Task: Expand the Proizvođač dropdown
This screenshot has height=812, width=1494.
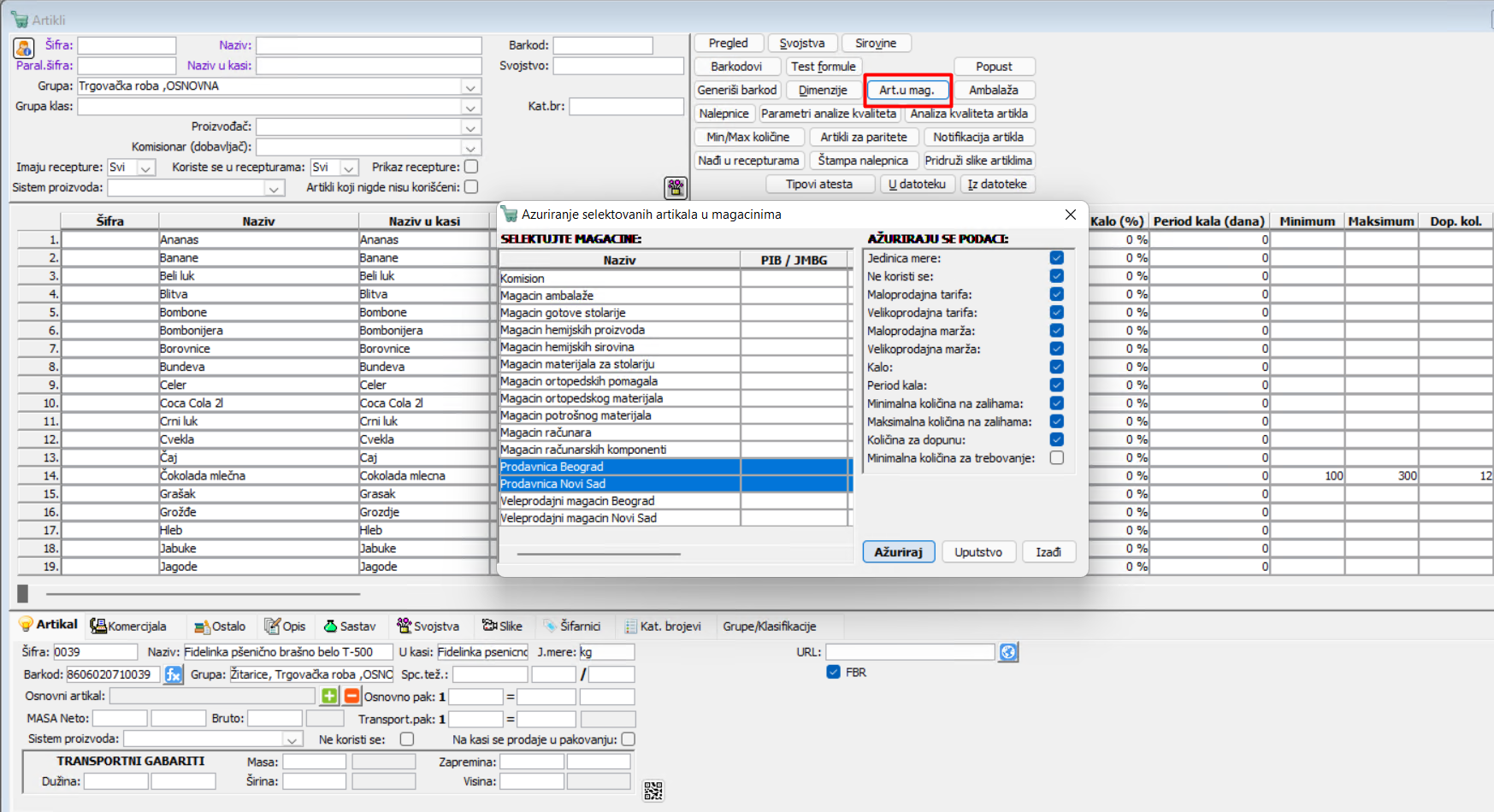Action: coord(470,127)
